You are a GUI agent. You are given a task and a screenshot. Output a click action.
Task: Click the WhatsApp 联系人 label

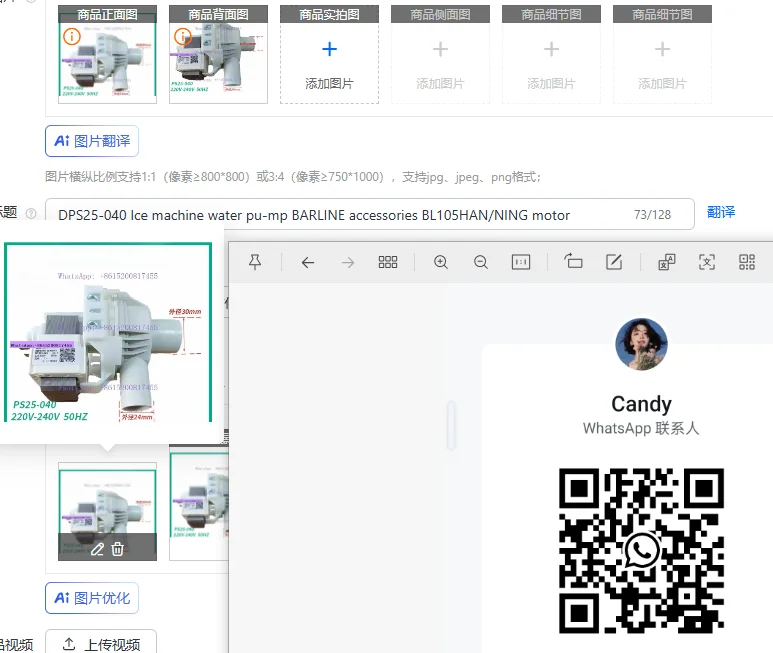coord(641,428)
